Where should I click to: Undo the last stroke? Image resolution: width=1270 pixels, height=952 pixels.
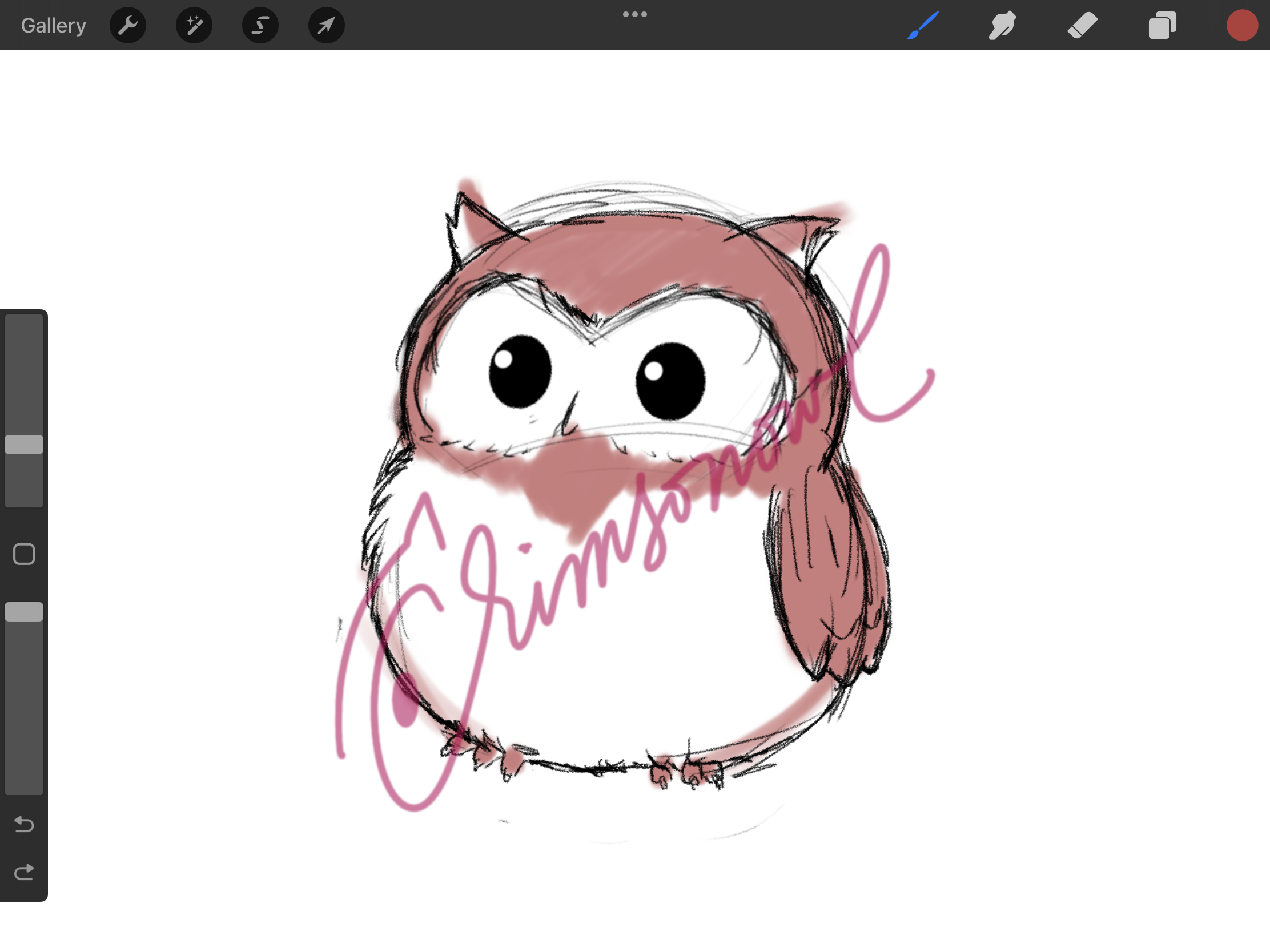click(24, 824)
